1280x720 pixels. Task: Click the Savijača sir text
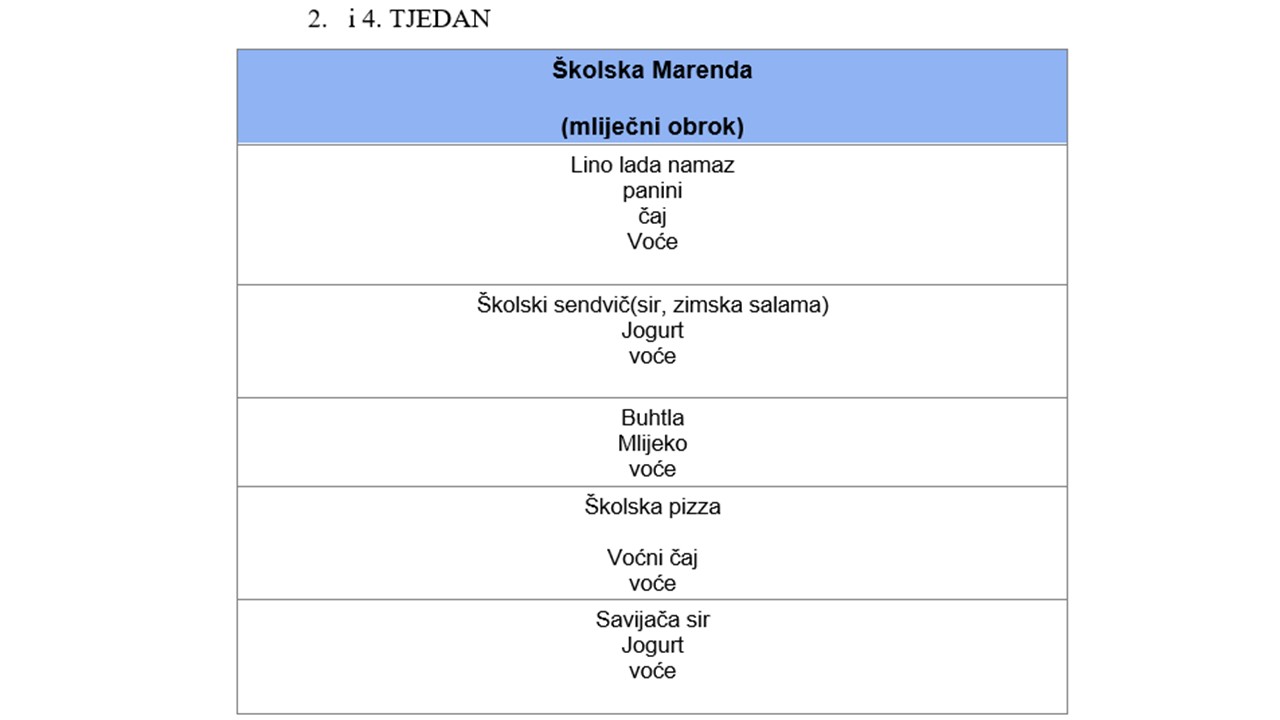coord(652,620)
